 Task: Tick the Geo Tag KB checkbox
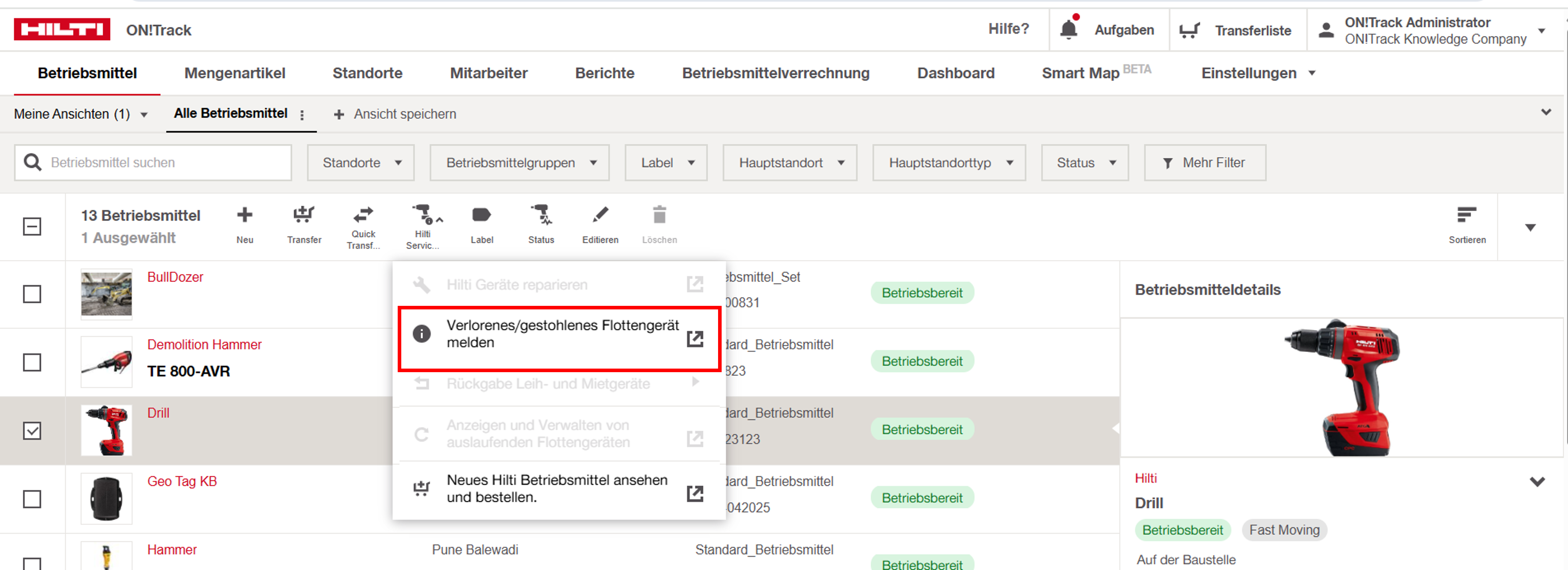pos(32,499)
